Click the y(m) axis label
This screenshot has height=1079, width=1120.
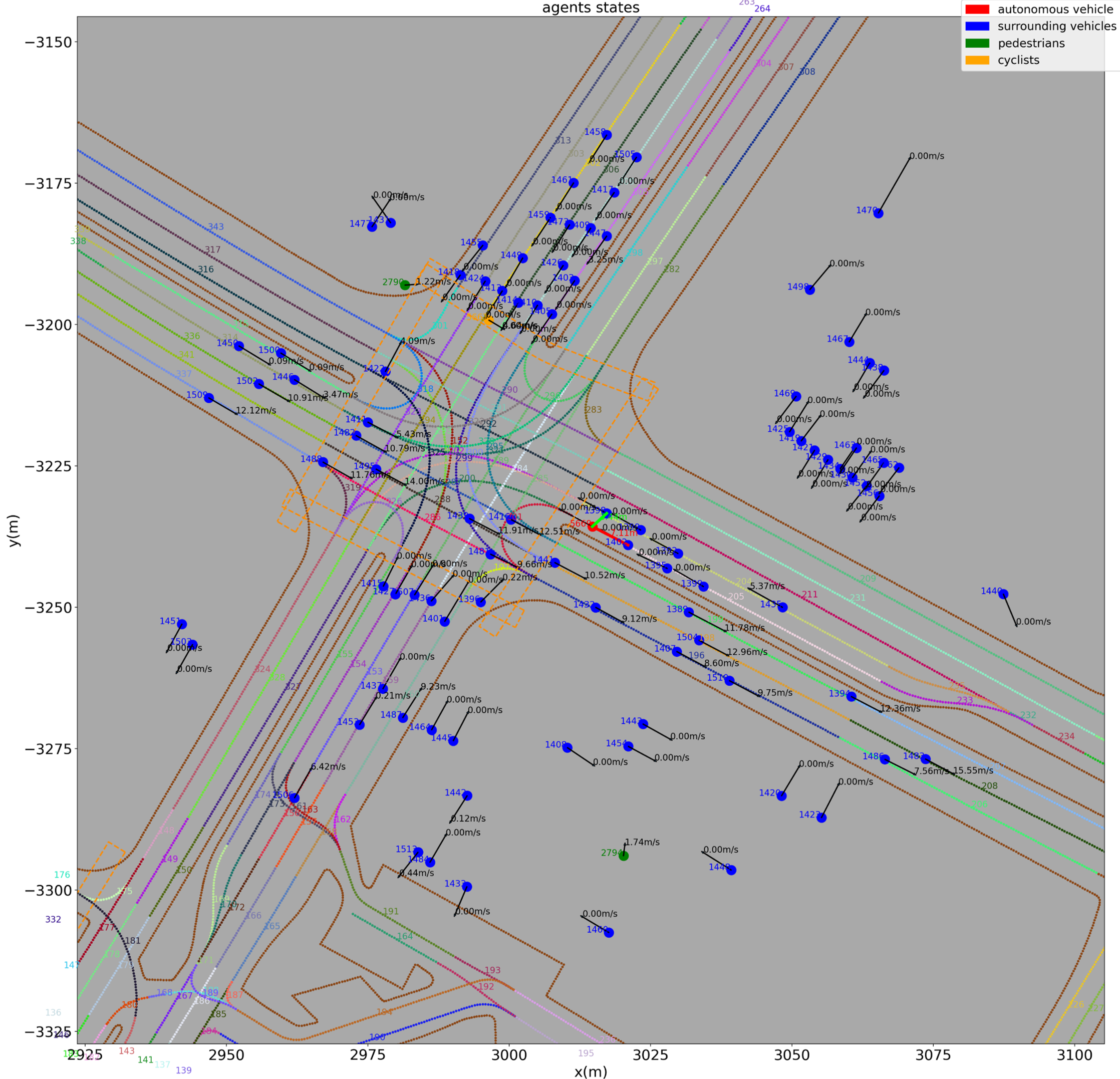pyautogui.click(x=14, y=530)
